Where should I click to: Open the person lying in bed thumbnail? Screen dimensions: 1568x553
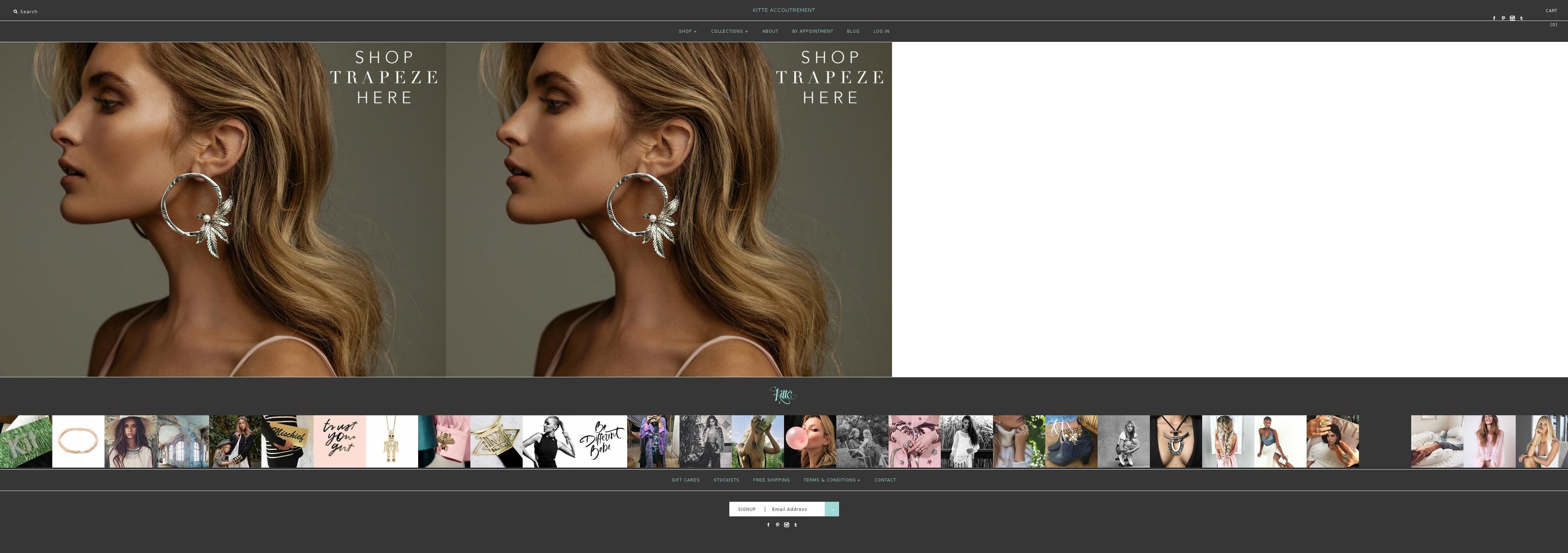click(1437, 441)
